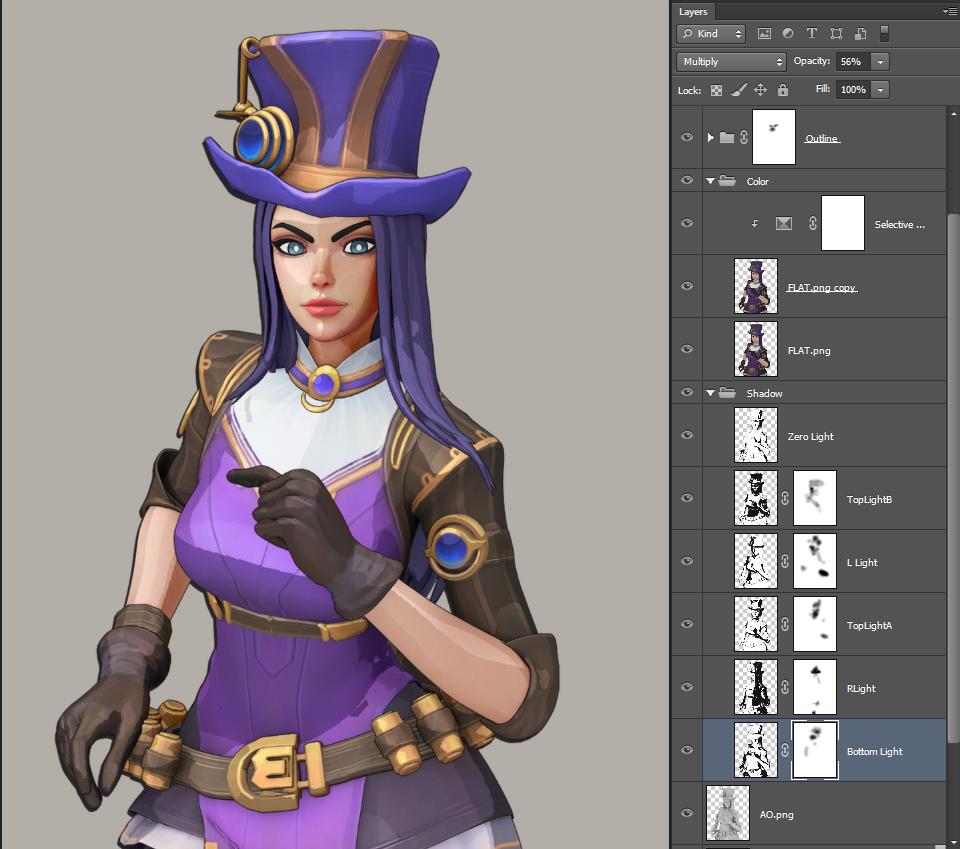Image resolution: width=960 pixels, height=849 pixels.
Task: Collapse the Color group
Action: pos(710,181)
